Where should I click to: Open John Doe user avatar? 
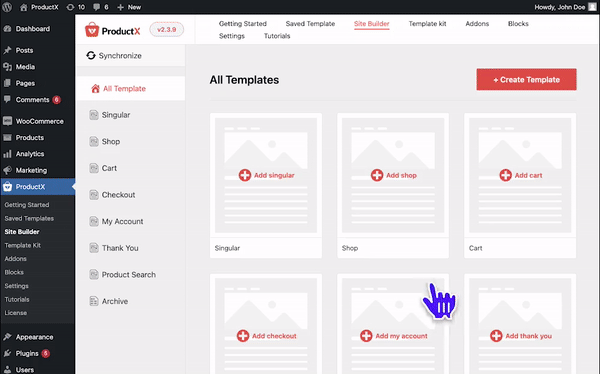[x=592, y=7]
